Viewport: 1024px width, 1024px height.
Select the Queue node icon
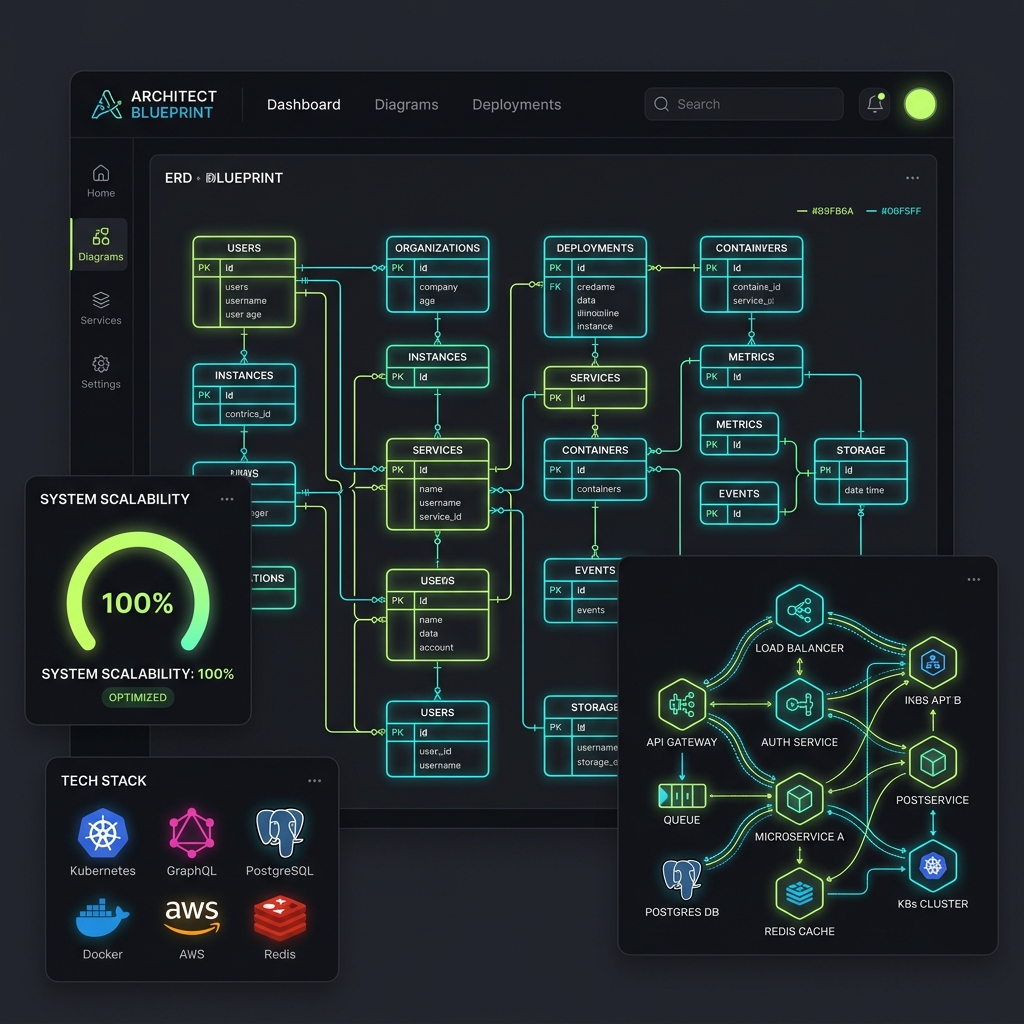point(682,795)
